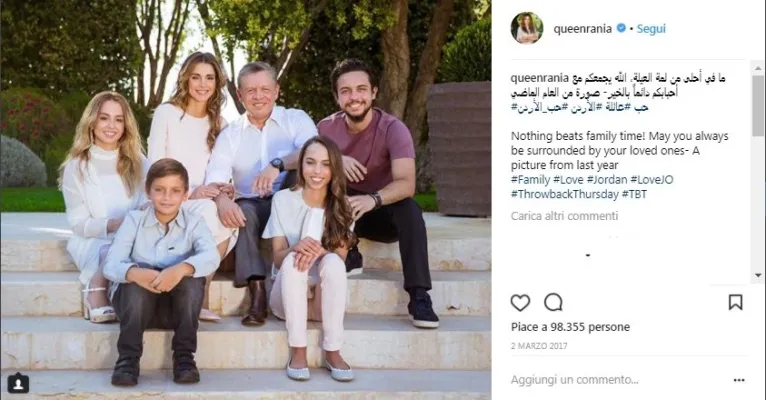Image resolution: width=766 pixels, height=400 pixels.
Task: Click the #TBT hashtag
Action: [x=634, y=194]
